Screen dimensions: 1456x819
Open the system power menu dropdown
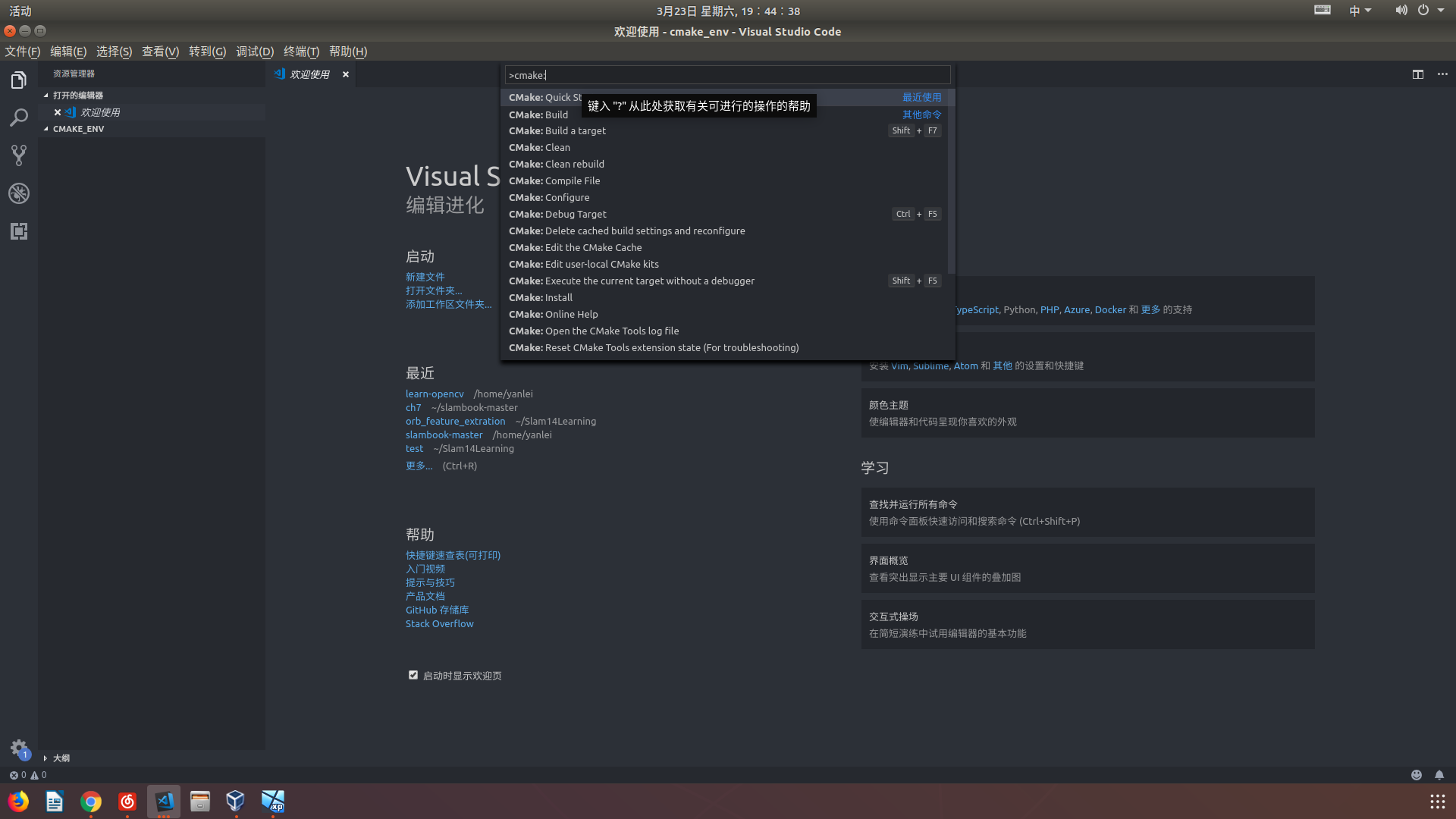1431,11
